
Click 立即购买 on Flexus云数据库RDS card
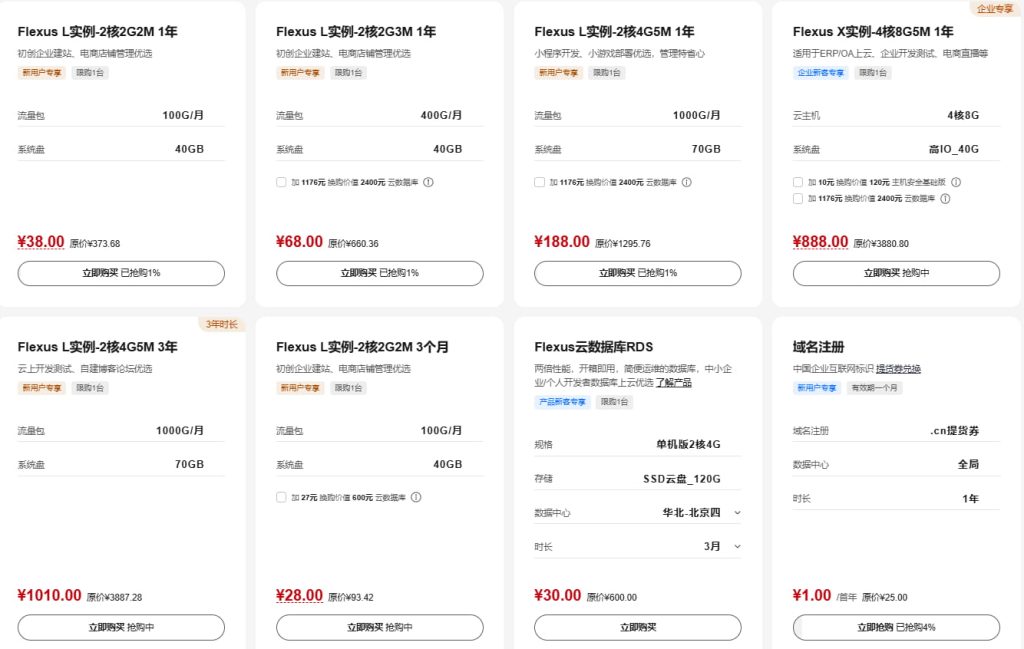(637, 628)
